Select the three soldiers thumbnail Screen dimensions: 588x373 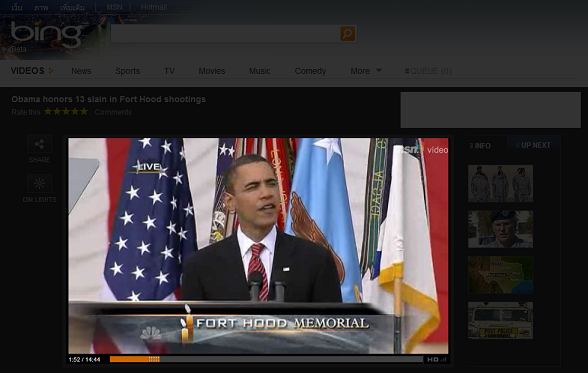point(500,183)
